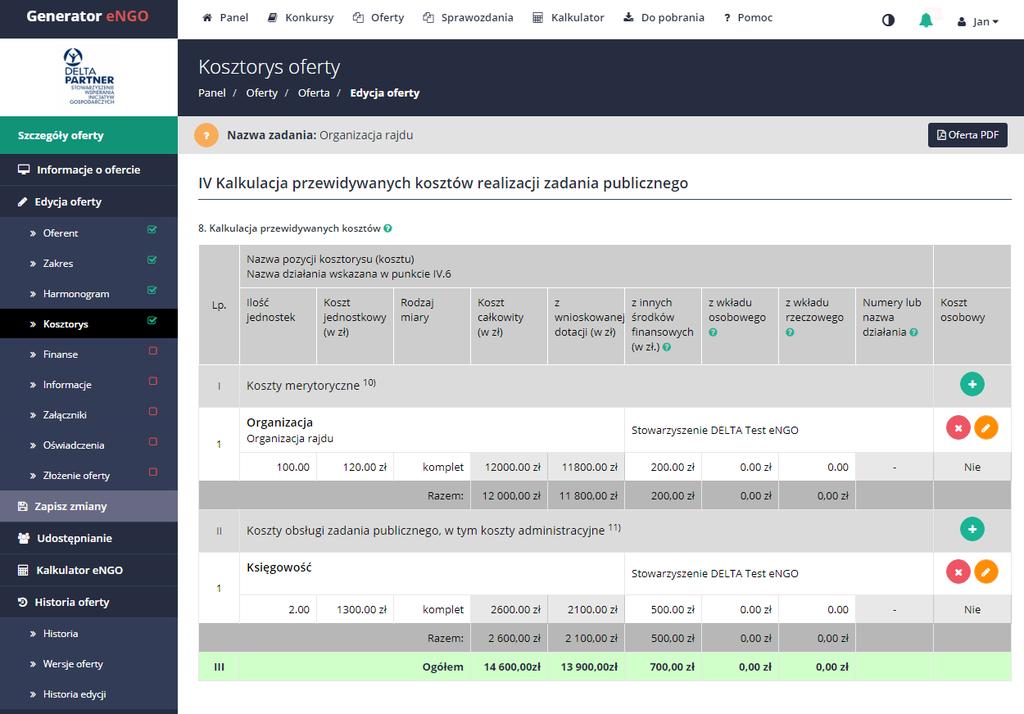
Task: Open Kalkulator eNGO sidebar item
Action: pos(89,570)
